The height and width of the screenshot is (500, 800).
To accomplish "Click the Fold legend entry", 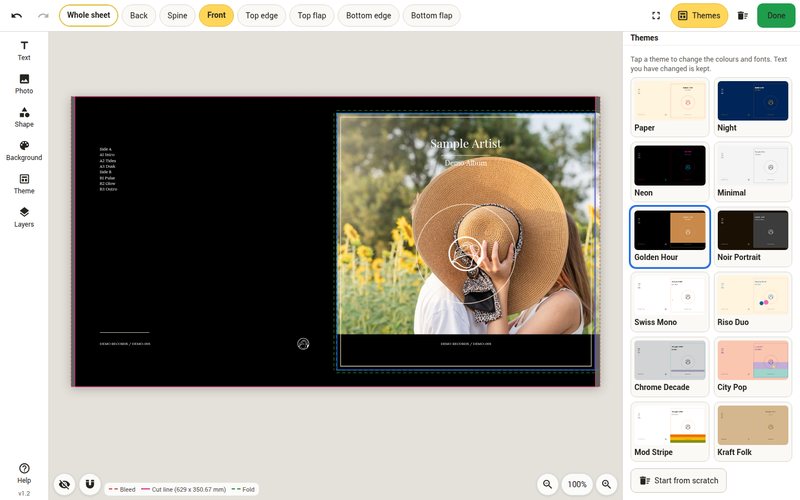I will point(243,489).
